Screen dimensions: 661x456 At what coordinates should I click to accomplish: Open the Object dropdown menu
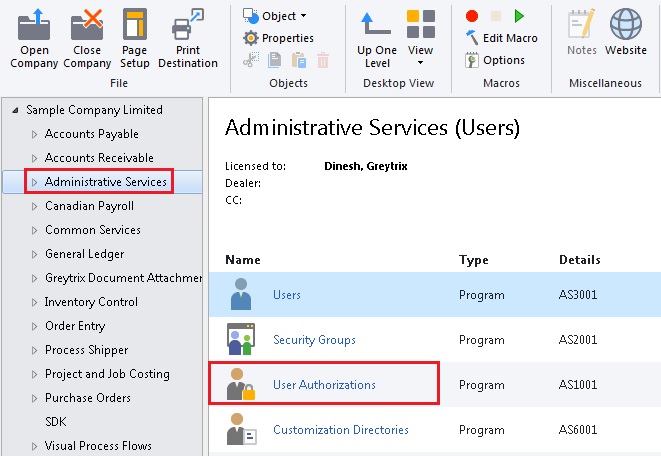[275, 16]
